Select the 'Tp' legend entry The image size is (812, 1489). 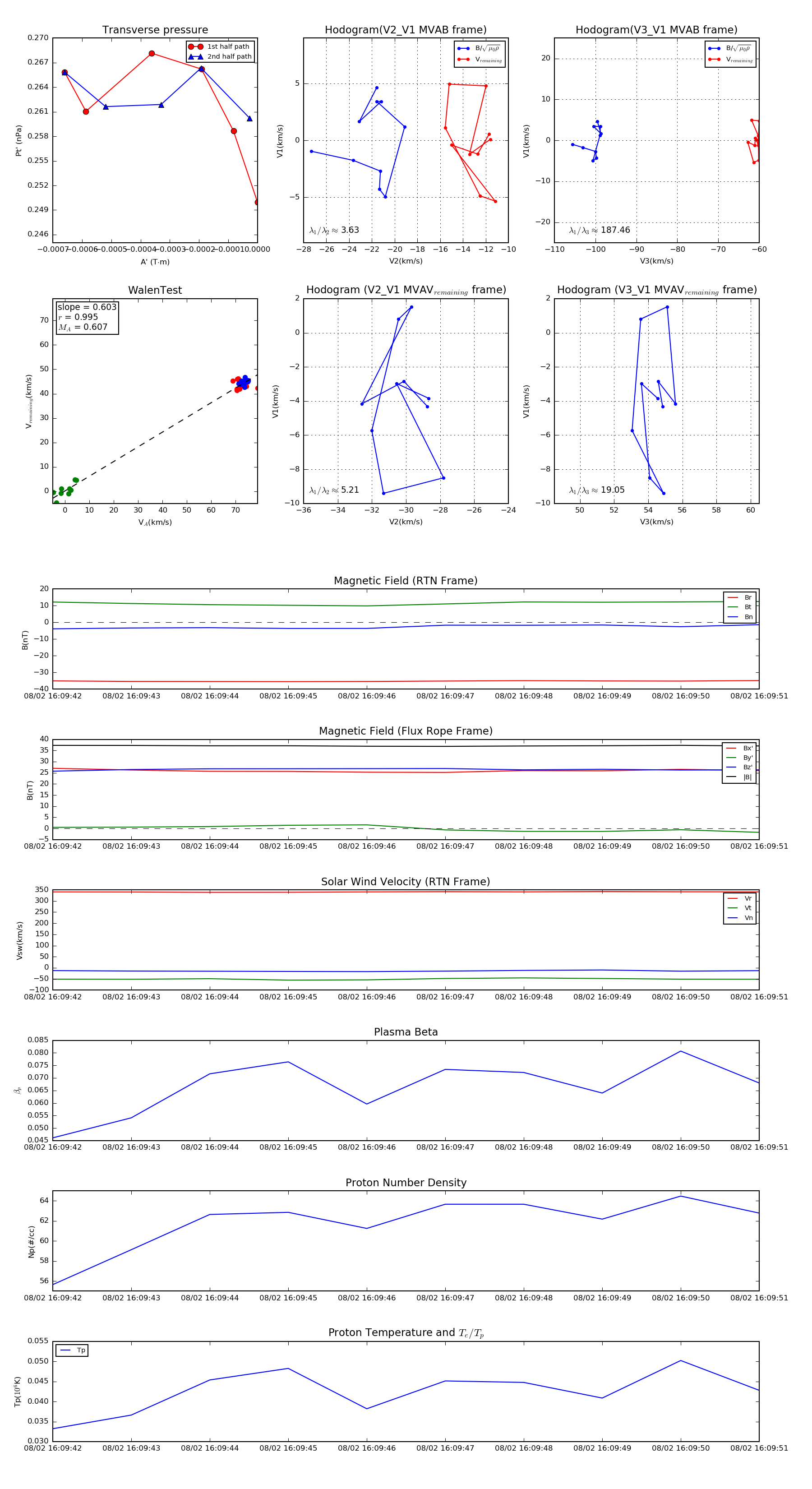coord(72,1350)
